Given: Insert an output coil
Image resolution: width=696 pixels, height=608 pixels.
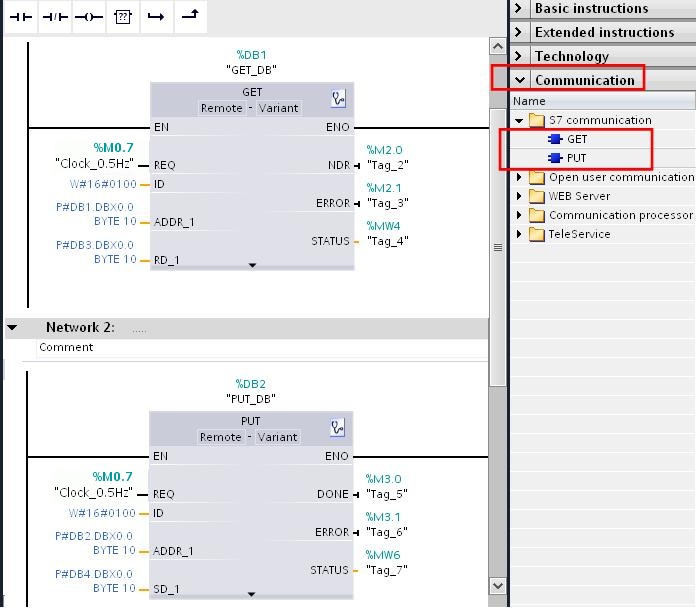Looking at the screenshot, I should (89, 17).
